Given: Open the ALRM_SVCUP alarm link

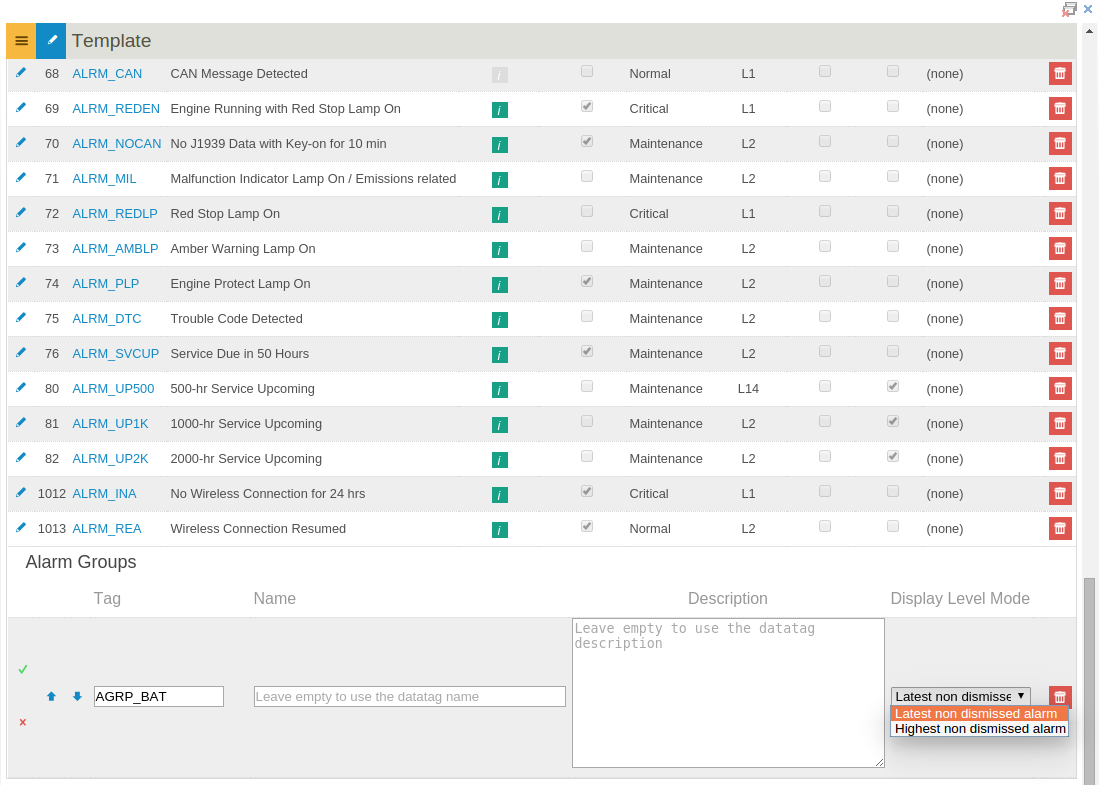Looking at the screenshot, I should (x=116, y=354).
